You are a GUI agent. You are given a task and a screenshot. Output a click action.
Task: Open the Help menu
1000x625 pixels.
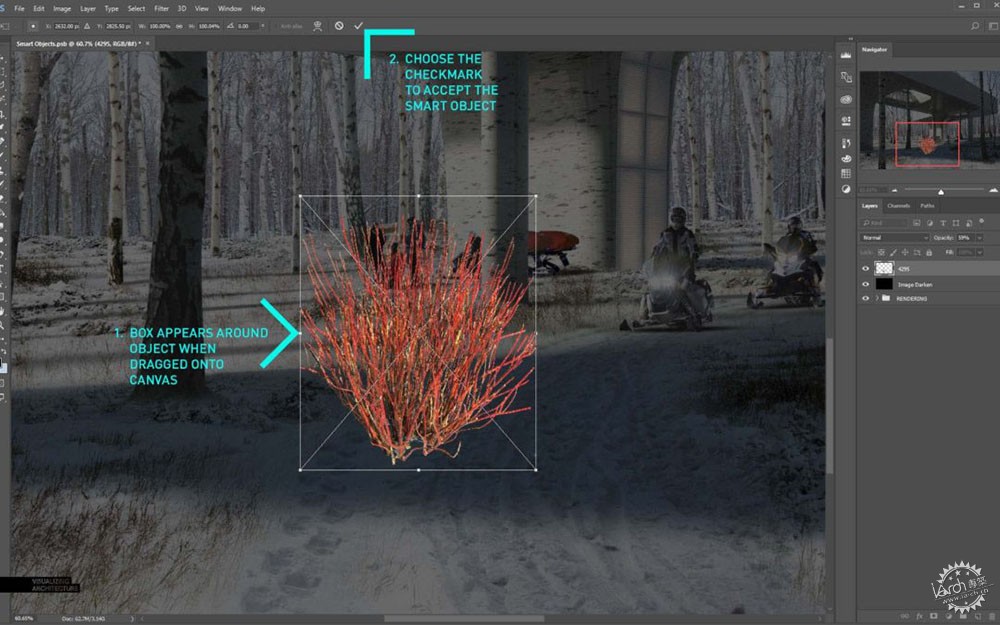click(258, 8)
